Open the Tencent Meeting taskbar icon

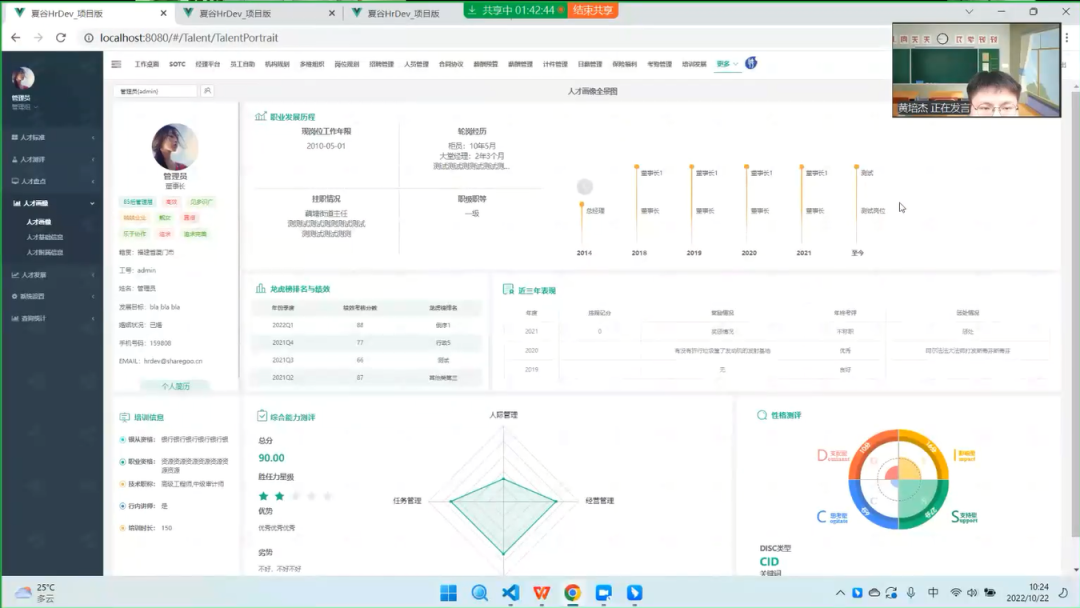click(x=603, y=593)
